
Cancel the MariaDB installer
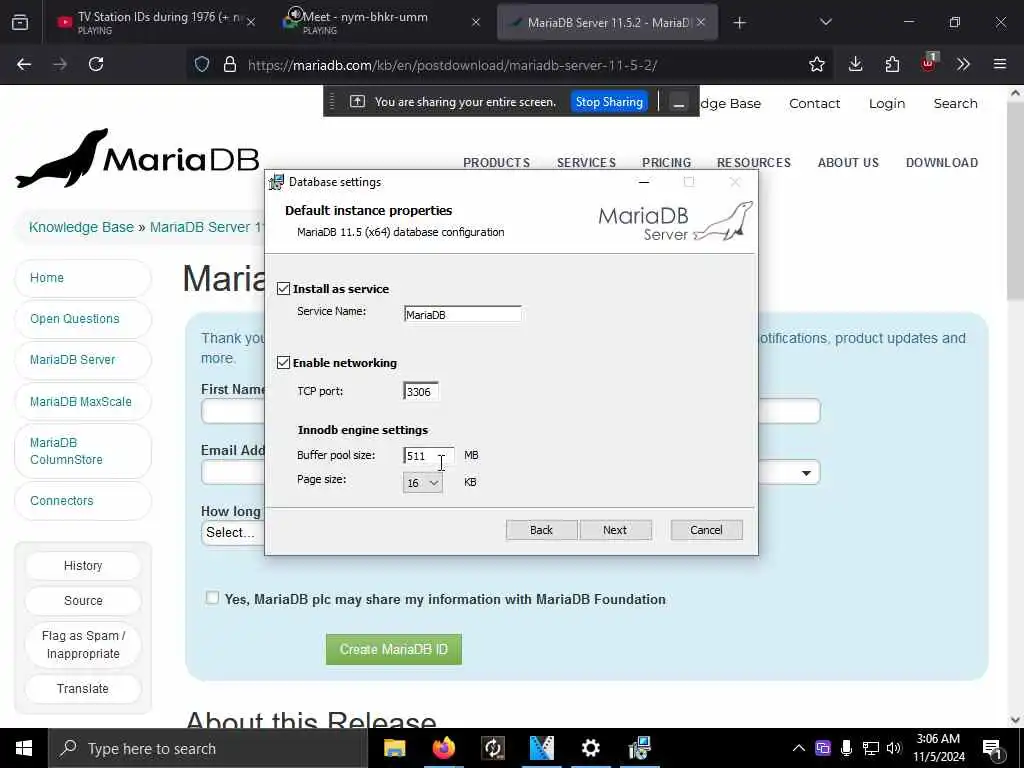tap(707, 530)
